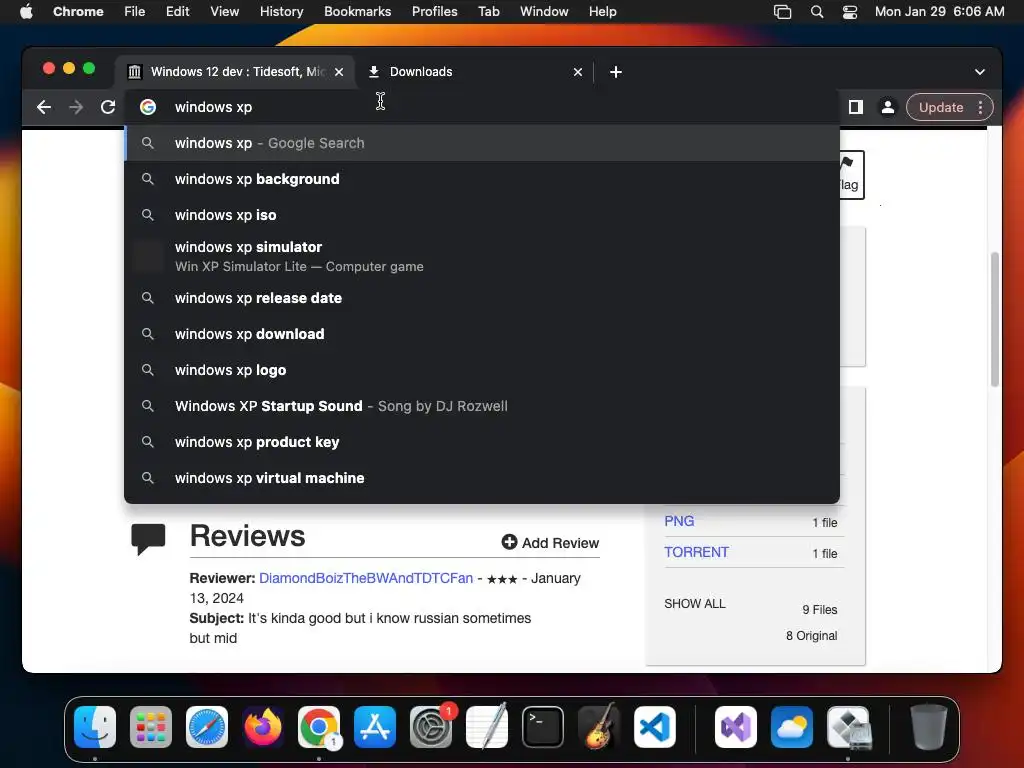Open the Chrome app menu
The image size is (1024, 768).
tap(78, 12)
